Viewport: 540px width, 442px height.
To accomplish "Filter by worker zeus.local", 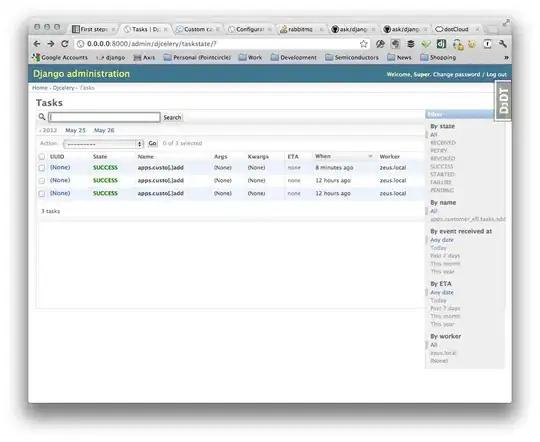I will coord(443,353).
